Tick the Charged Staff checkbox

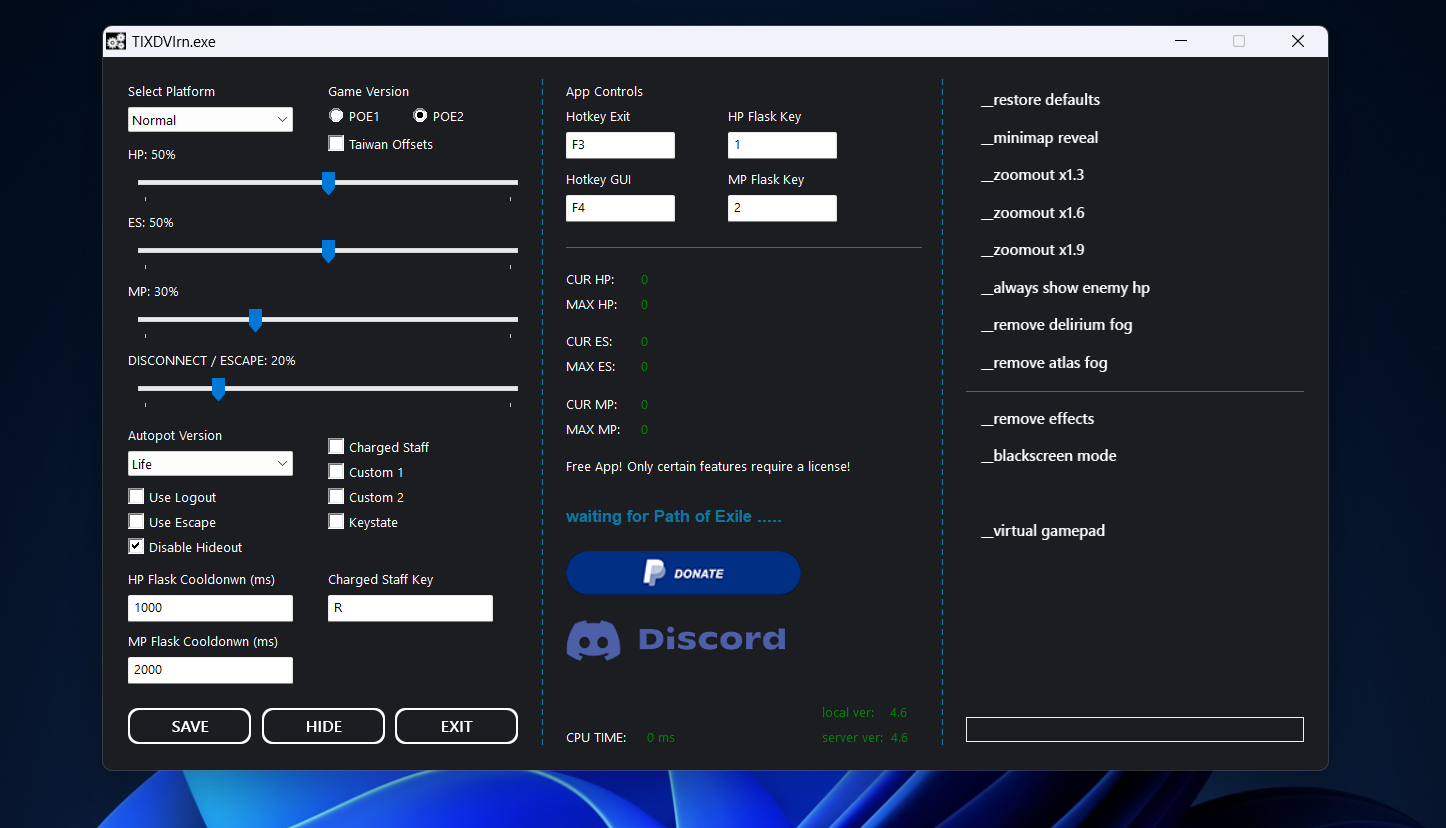(x=336, y=447)
